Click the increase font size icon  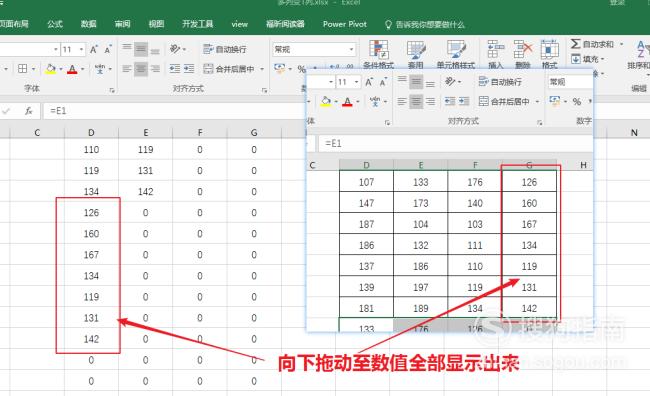[x=94, y=50]
